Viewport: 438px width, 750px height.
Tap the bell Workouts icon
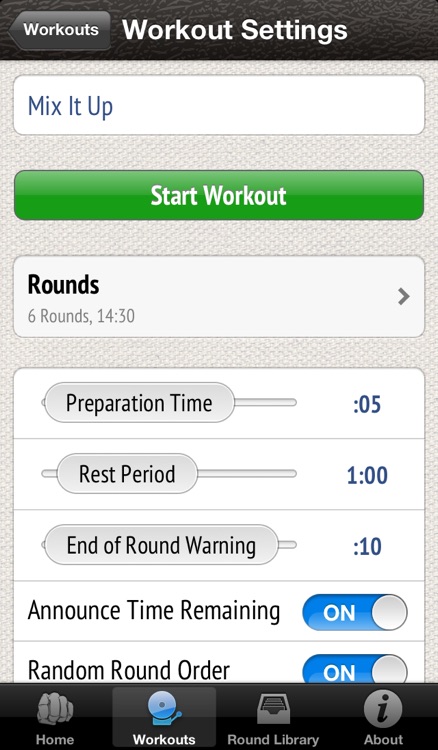[x=164, y=709]
